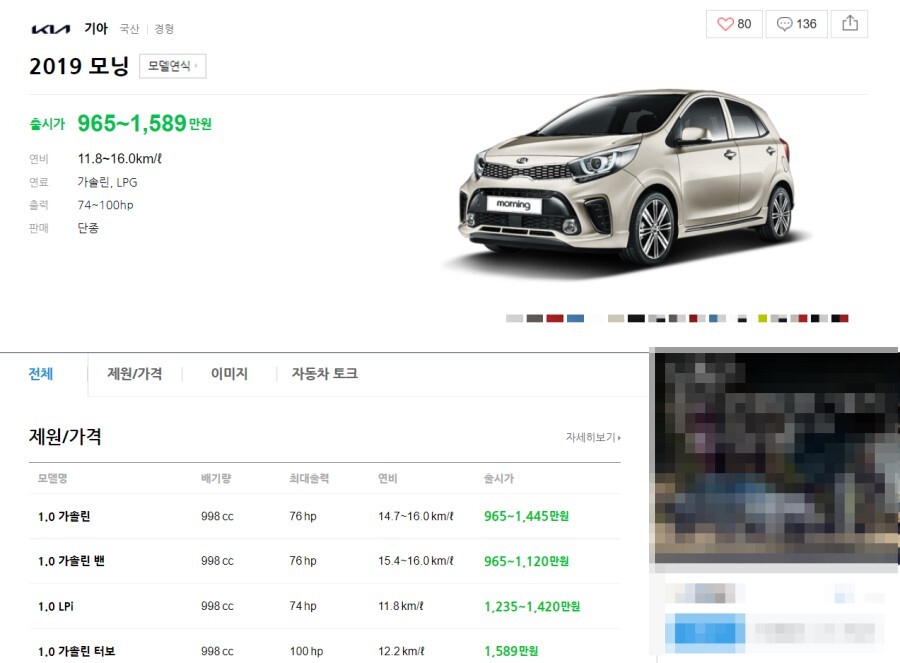The width and height of the screenshot is (900, 663).
Task: Open the 기아 brand link
Action: point(96,28)
